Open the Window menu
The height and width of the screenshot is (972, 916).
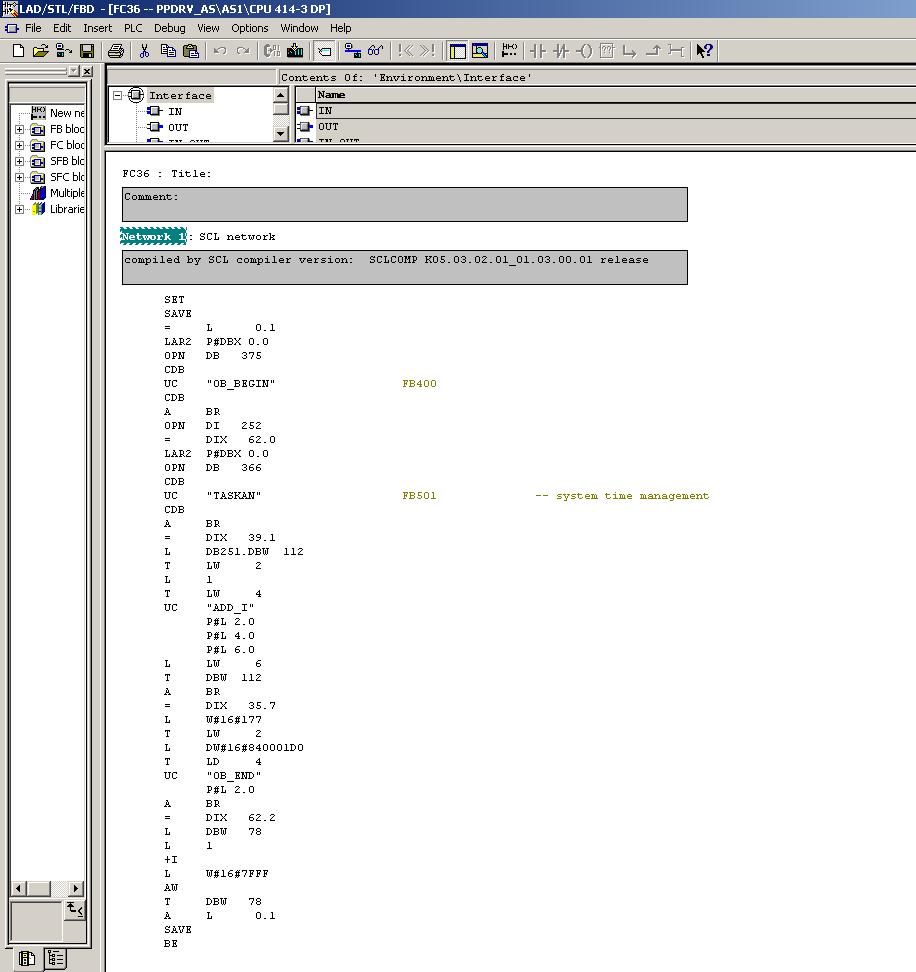coord(299,28)
